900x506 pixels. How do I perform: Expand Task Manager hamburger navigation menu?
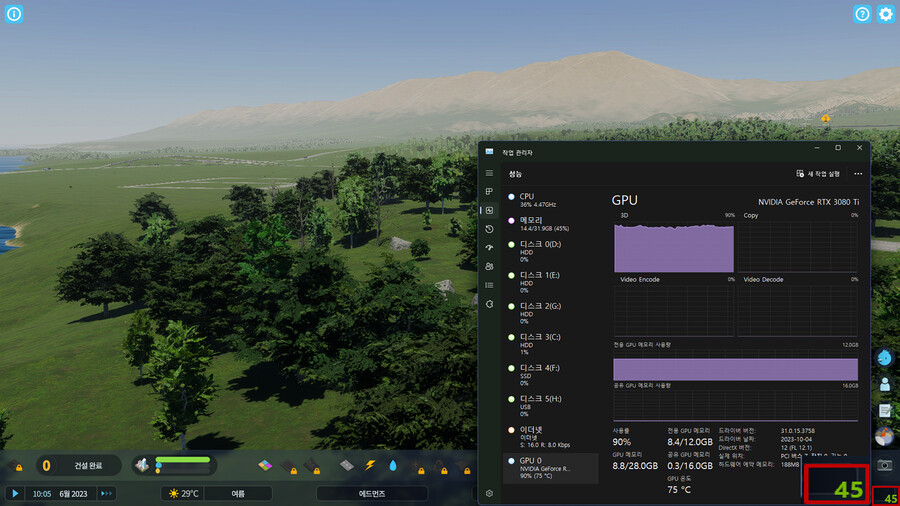click(x=489, y=173)
